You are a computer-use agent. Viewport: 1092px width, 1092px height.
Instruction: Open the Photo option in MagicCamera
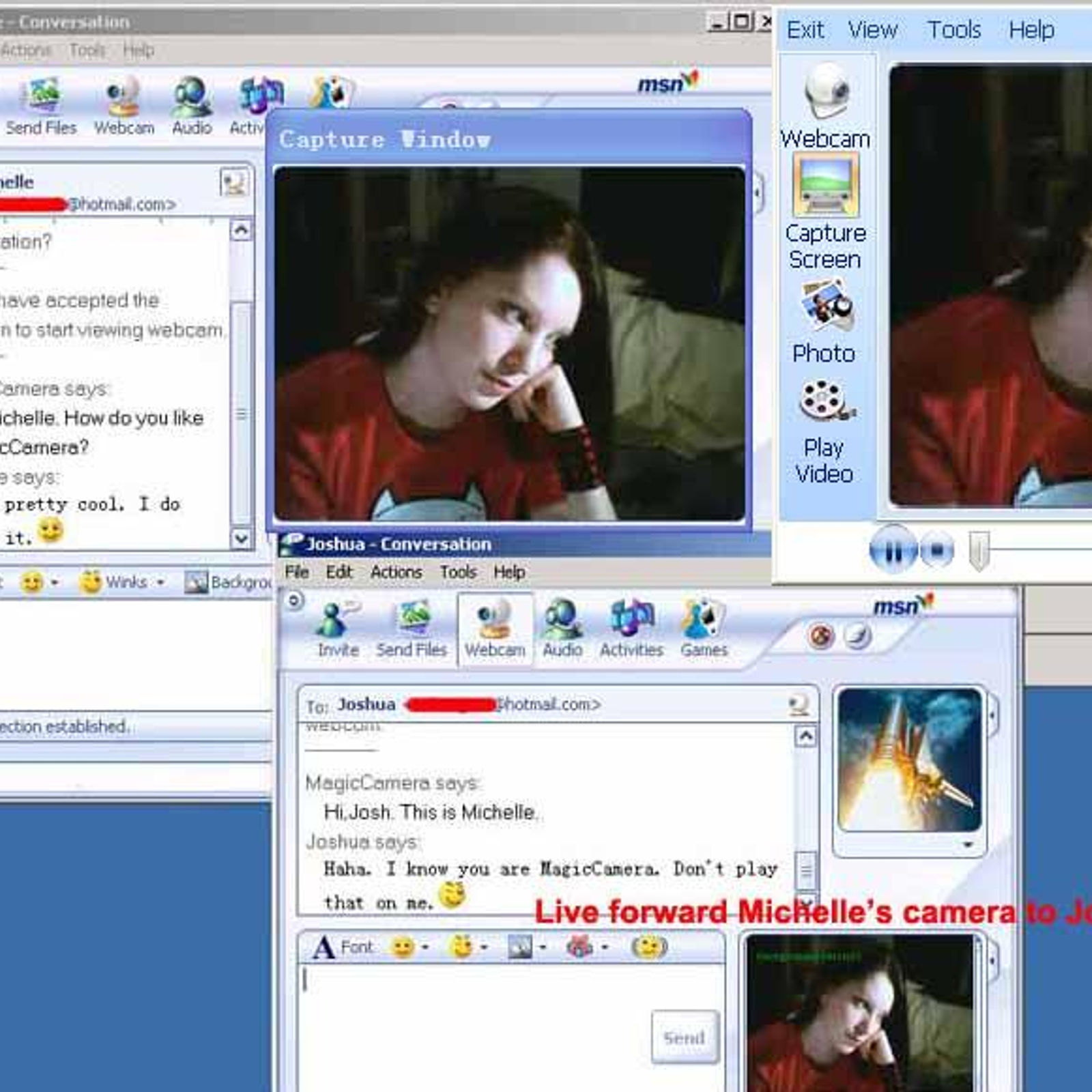824,322
